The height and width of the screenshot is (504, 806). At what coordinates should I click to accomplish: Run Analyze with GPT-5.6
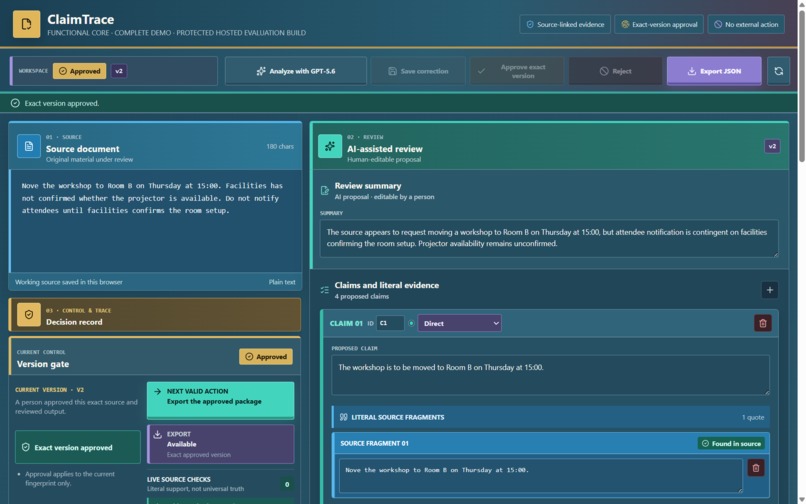pyautogui.click(x=296, y=71)
